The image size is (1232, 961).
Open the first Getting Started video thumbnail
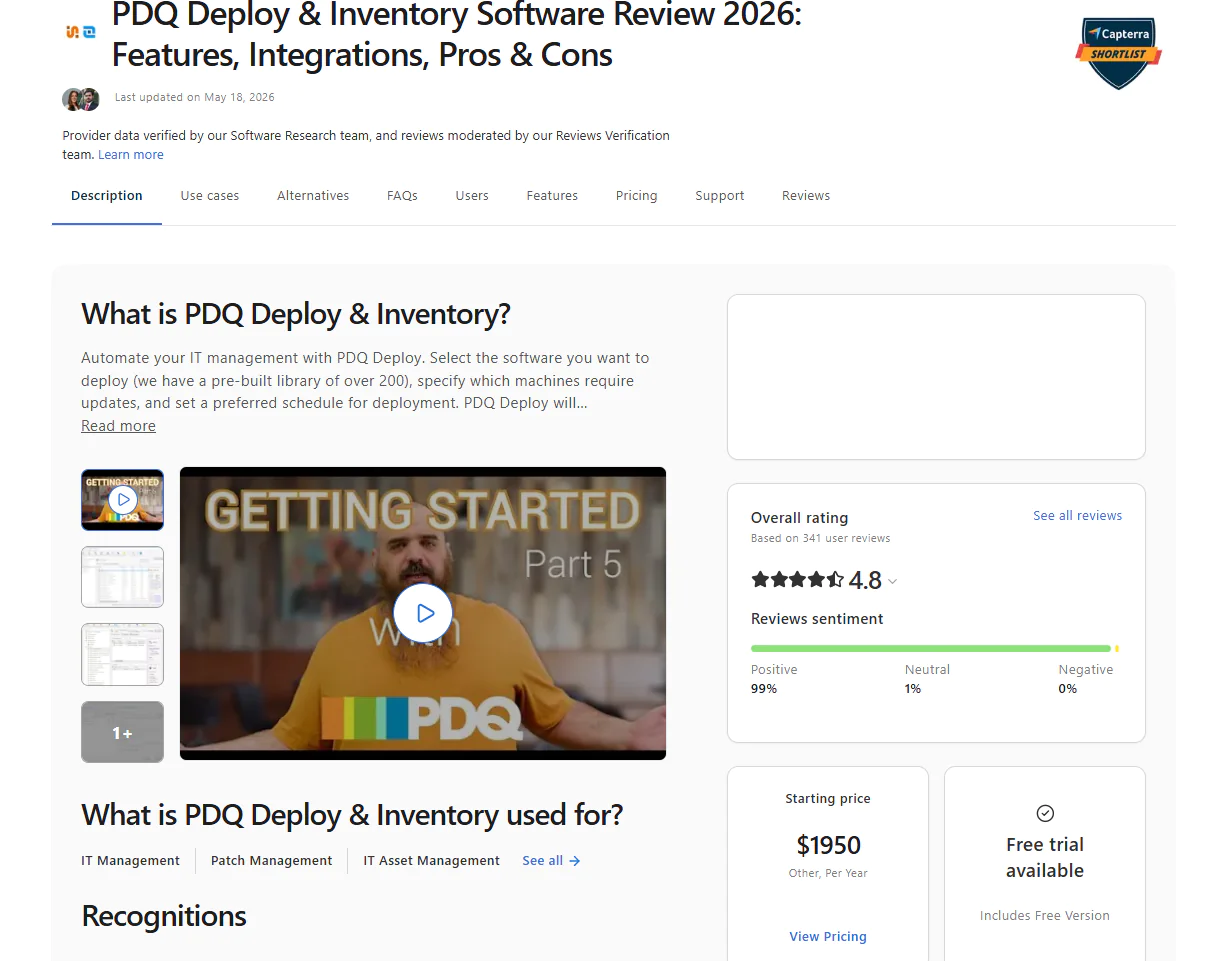(x=122, y=499)
